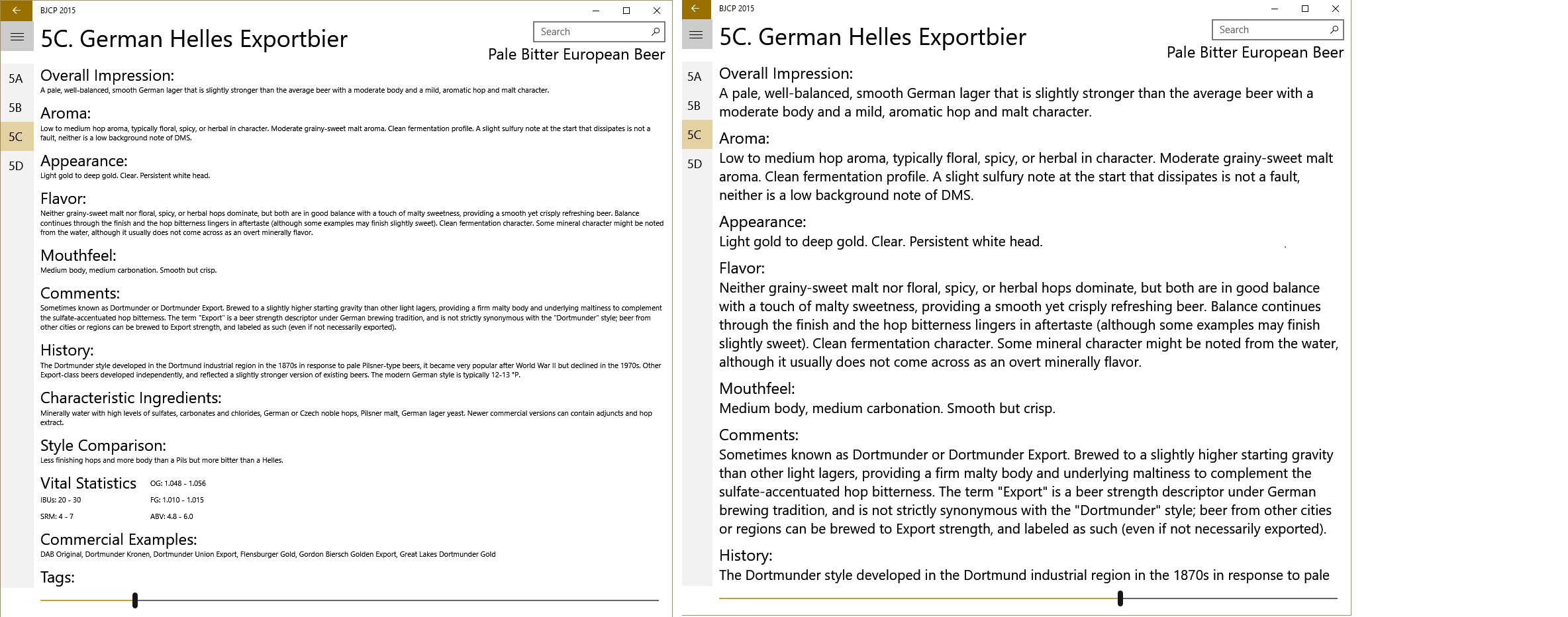1568x617 pixels.
Task: Click the 5C item in right sidebar
Action: [695, 135]
